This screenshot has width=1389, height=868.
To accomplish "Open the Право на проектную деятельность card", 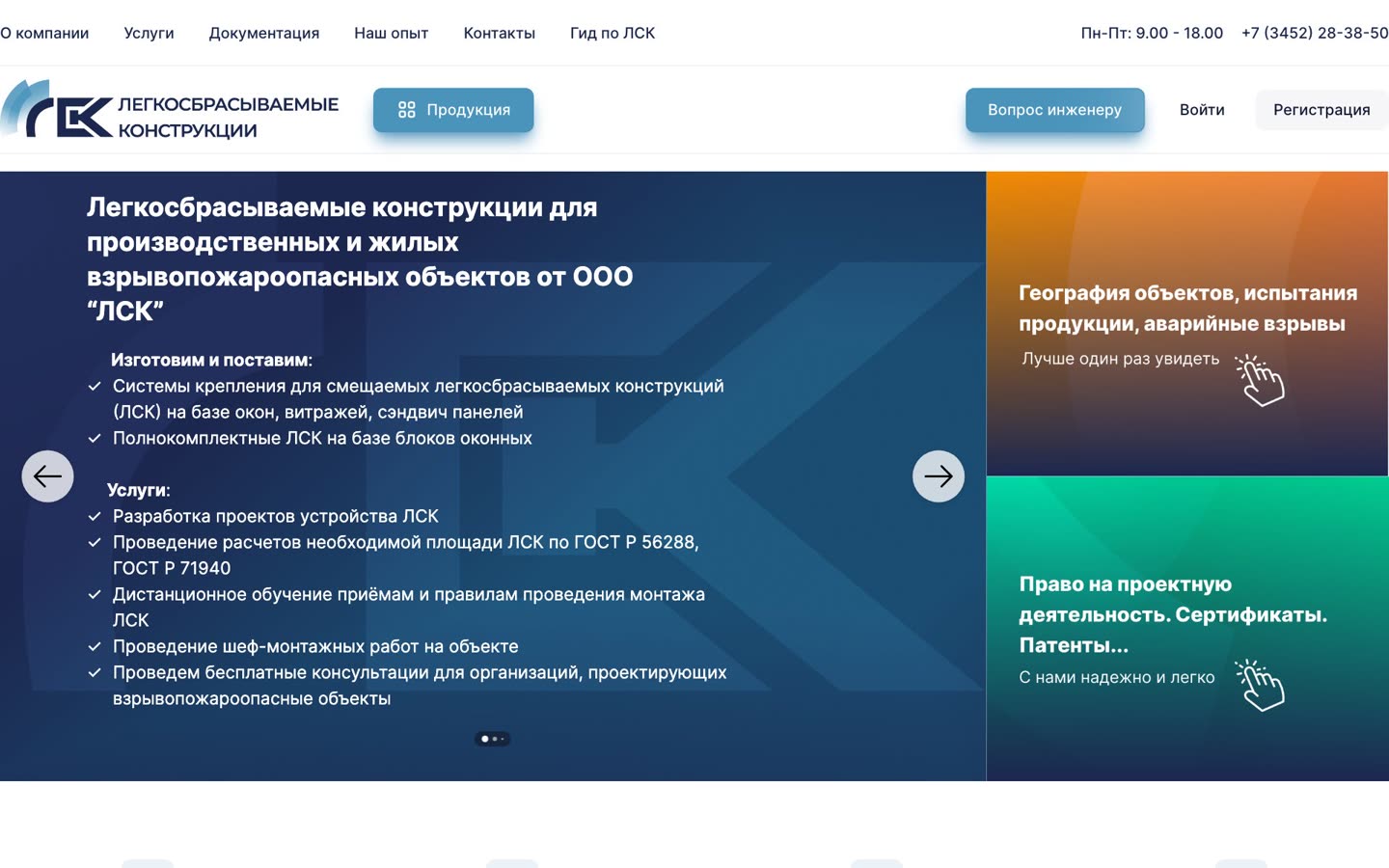I will pyautogui.click(x=1187, y=629).
